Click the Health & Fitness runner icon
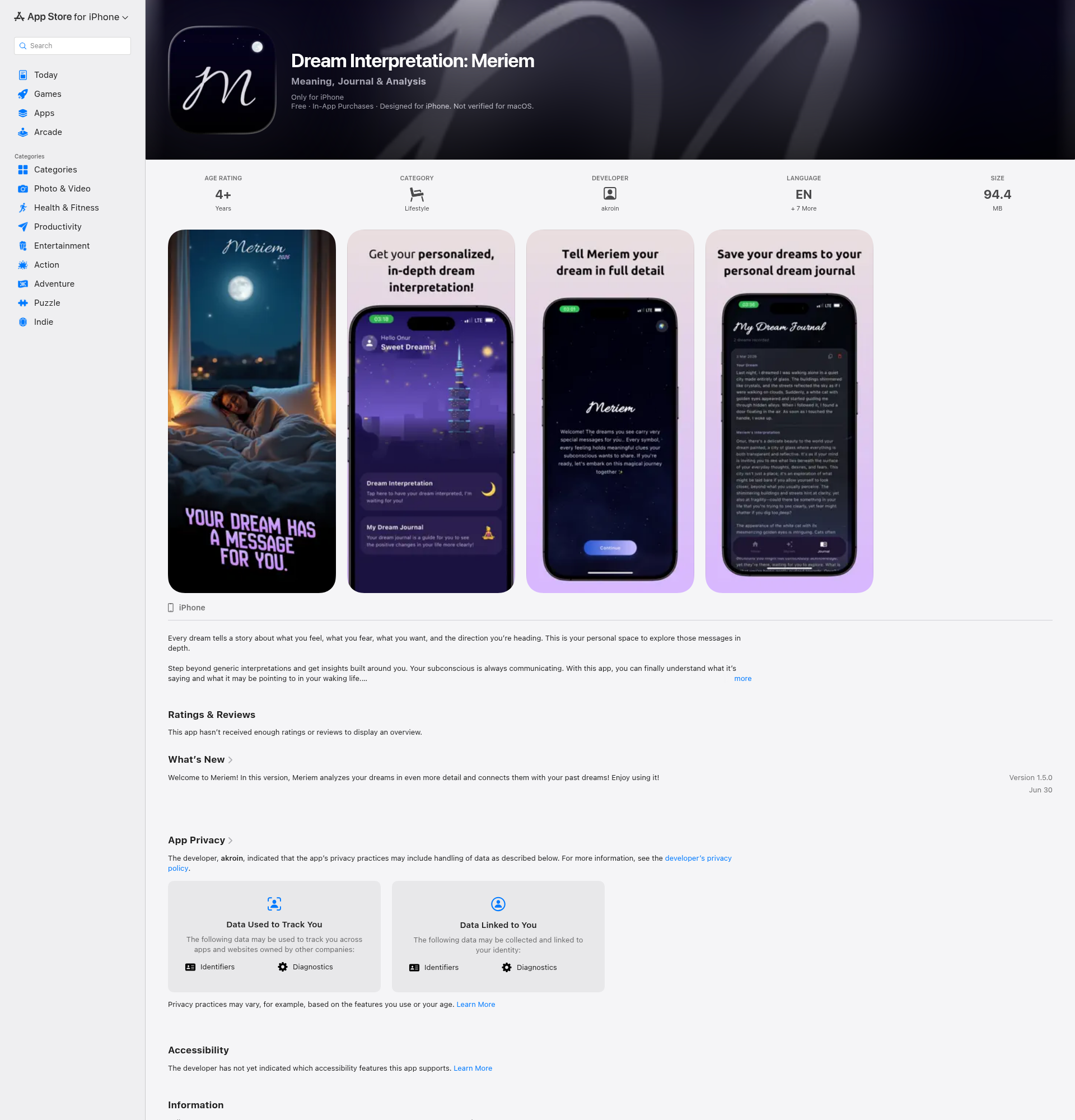This screenshot has width=1075, height=1120. tap(23, 207)
